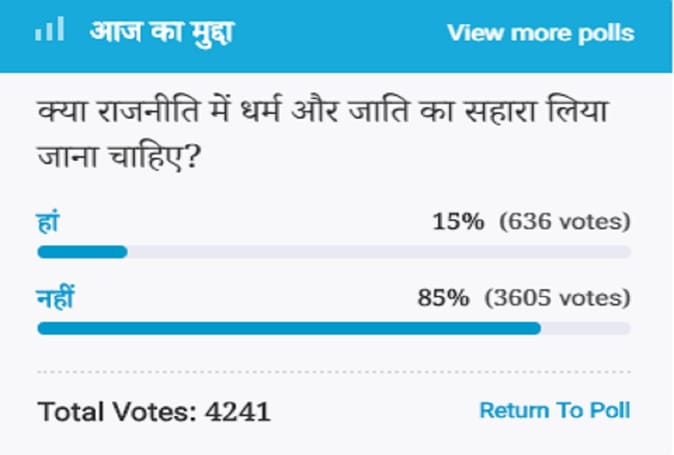Click the 85% result progress bar
The image size is (674, 455).
pyautogui.click(x=334, y=328)
